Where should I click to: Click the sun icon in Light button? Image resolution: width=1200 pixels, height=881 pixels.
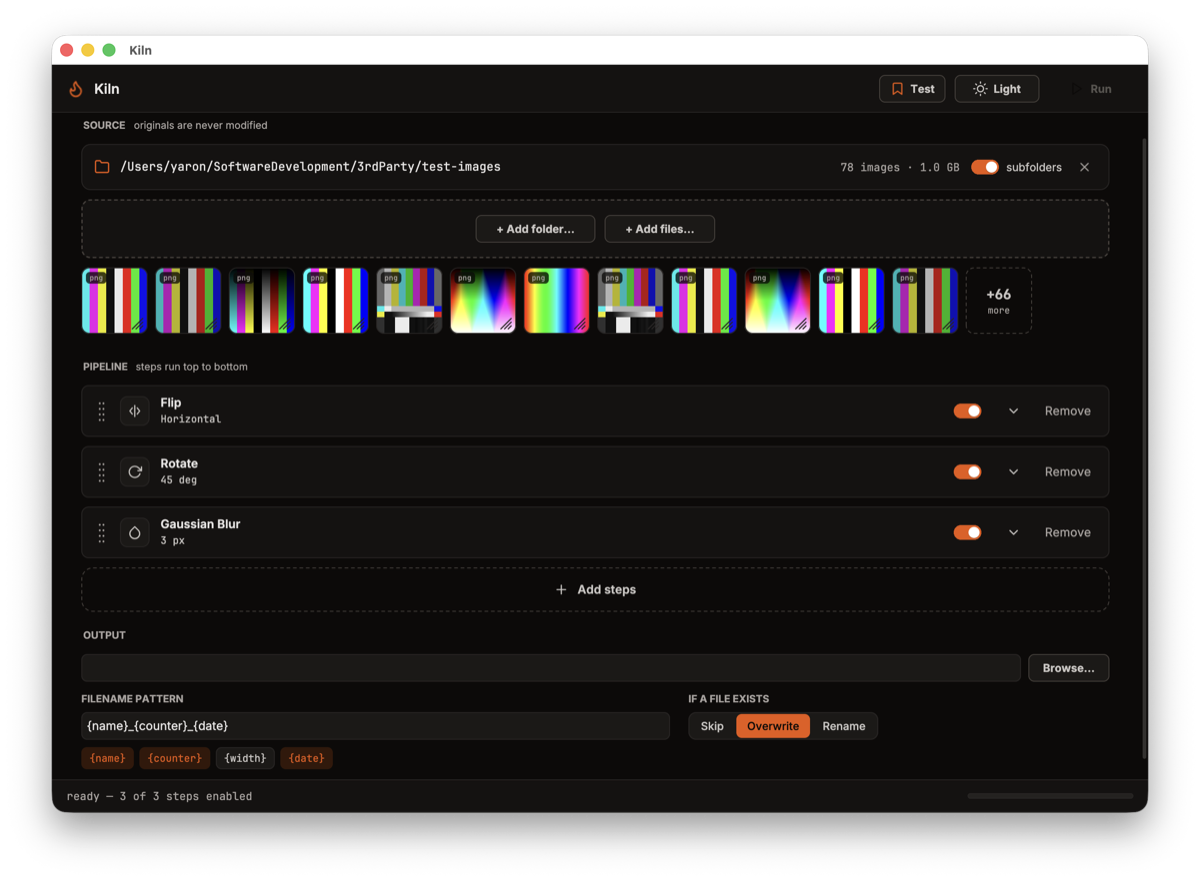tap(980, 89)
